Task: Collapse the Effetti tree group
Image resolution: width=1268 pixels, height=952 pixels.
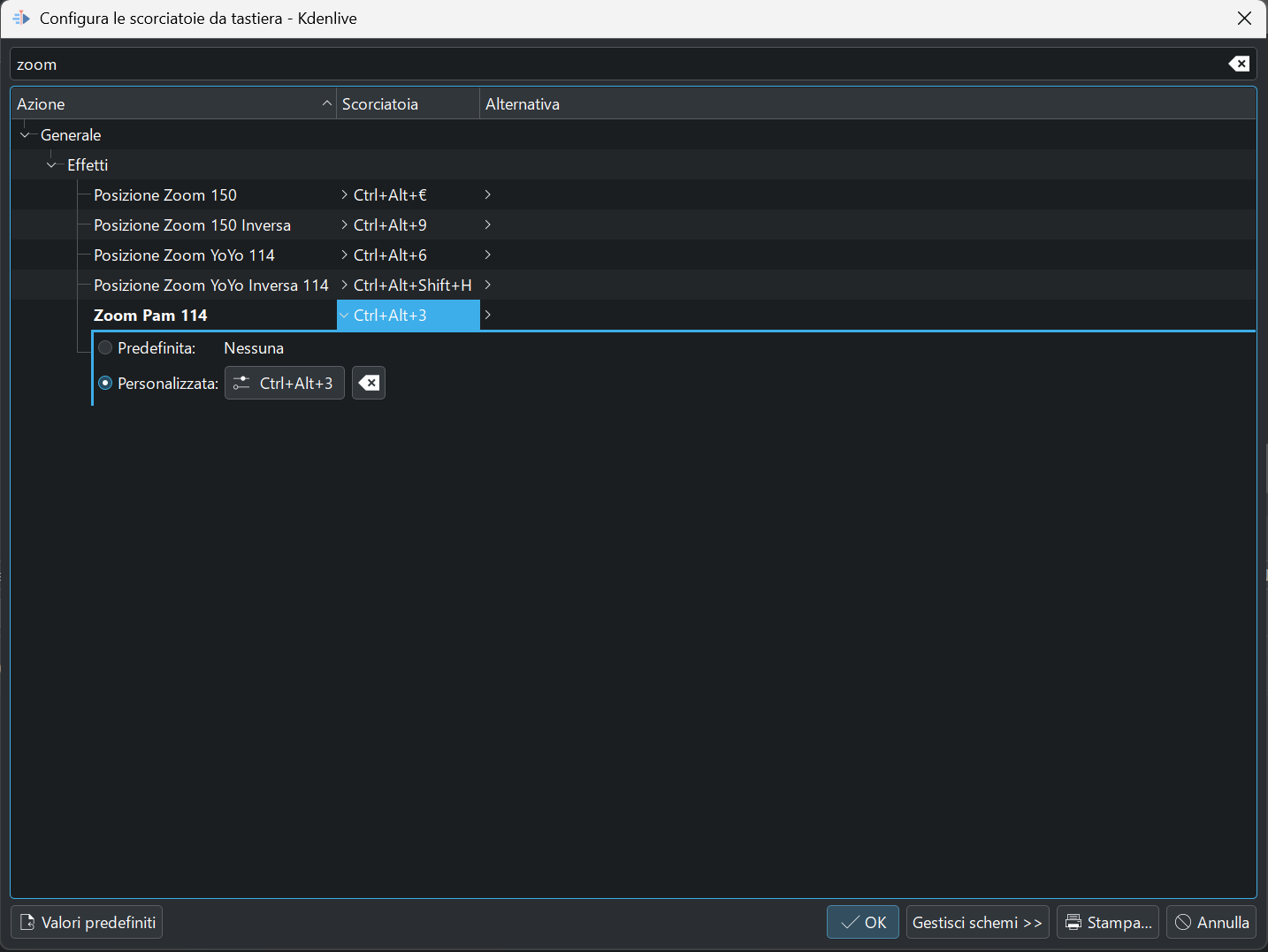Action: pos(51,165)
